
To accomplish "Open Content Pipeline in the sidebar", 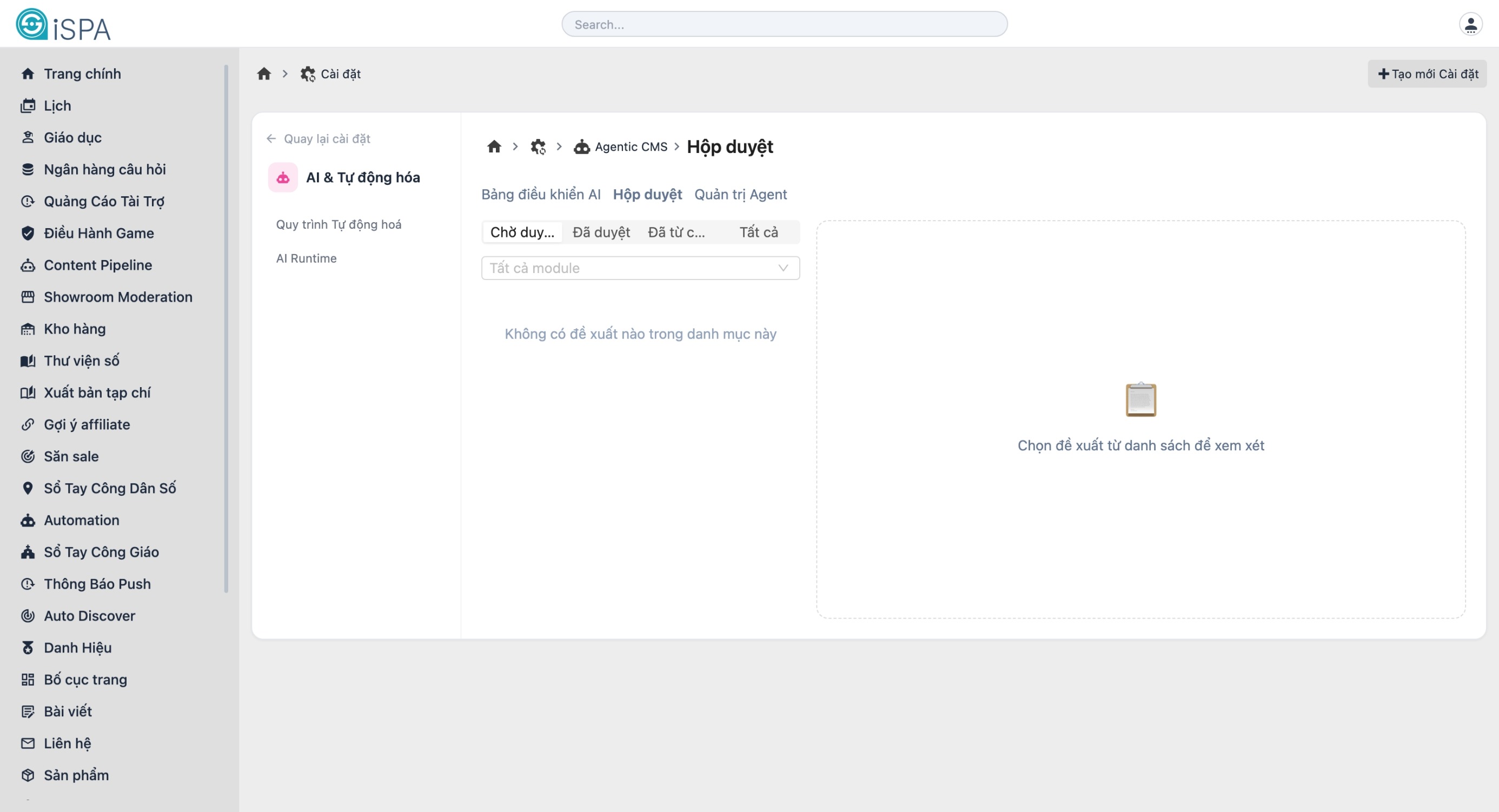I will point(98,265).
